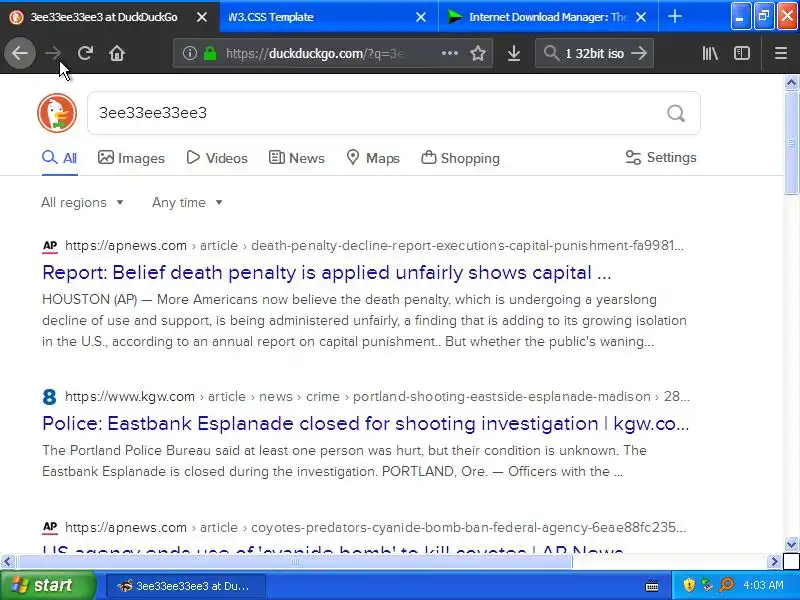This screenshot has height=600, width=800.
Task: Click vertical scrollbar down arrow
Action: tap(791, 544)
